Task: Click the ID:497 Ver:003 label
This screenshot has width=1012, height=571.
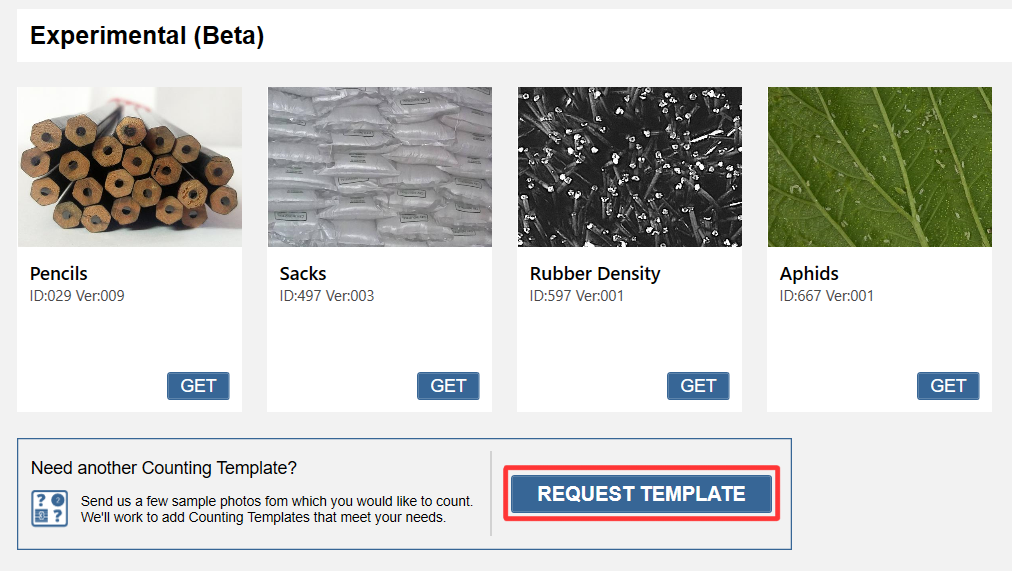Action: point(327,296)
